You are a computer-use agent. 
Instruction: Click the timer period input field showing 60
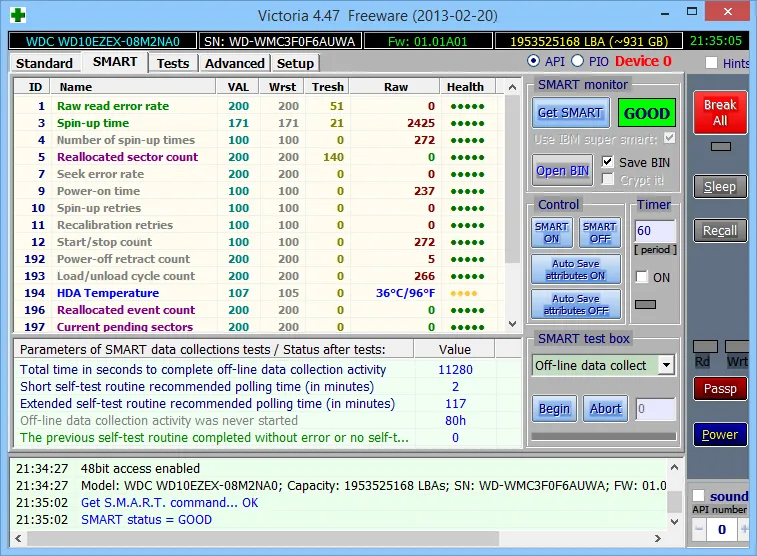654,231
